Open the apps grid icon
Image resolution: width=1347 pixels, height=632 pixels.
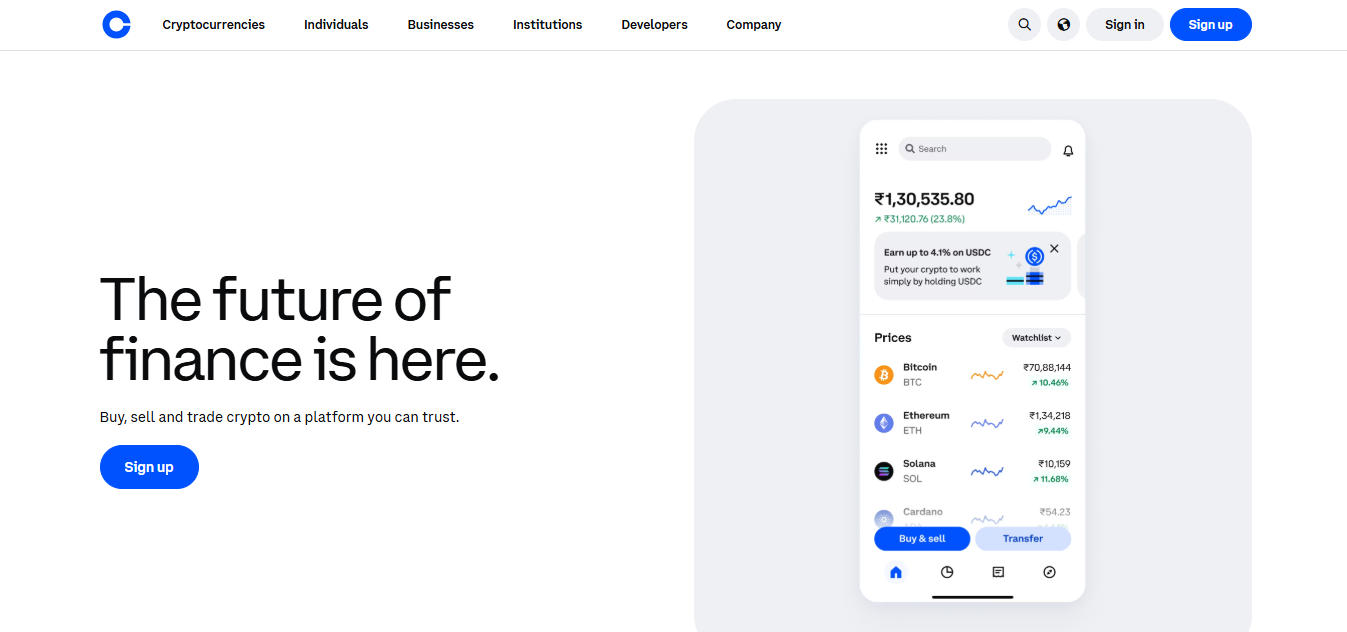pos(881,149)
